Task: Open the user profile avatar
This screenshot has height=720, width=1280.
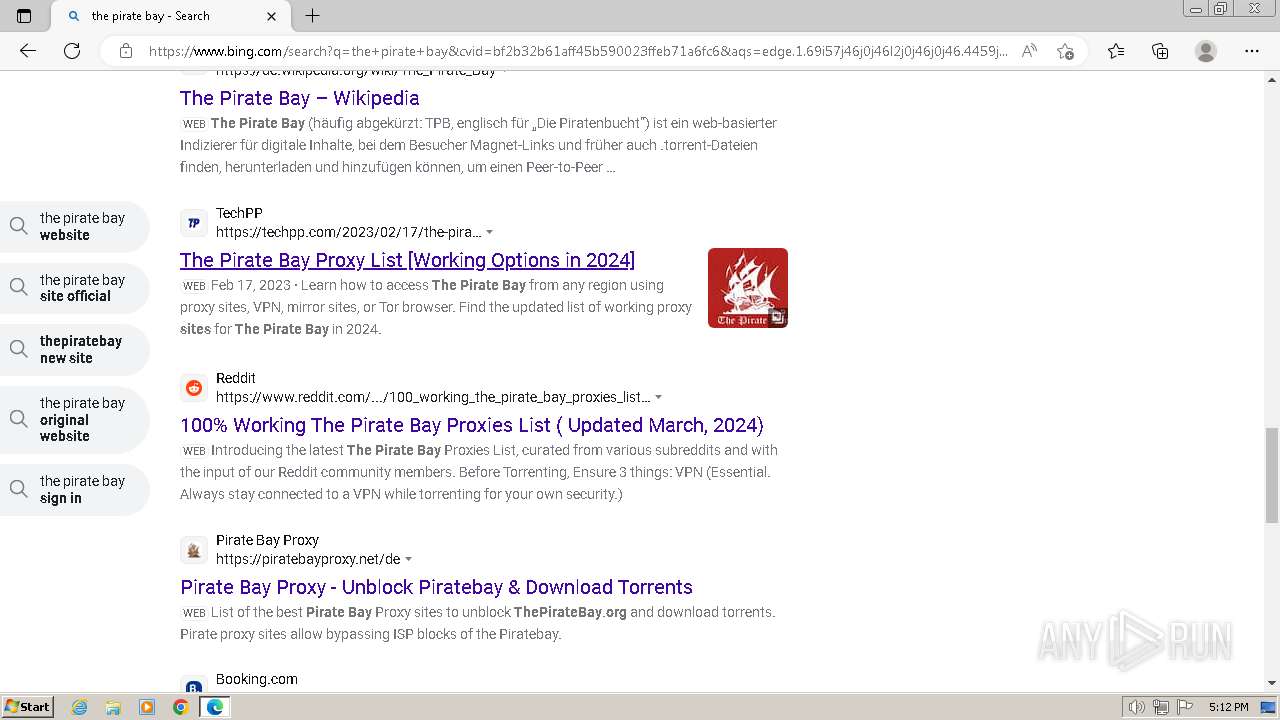Action: [1206, 51]
